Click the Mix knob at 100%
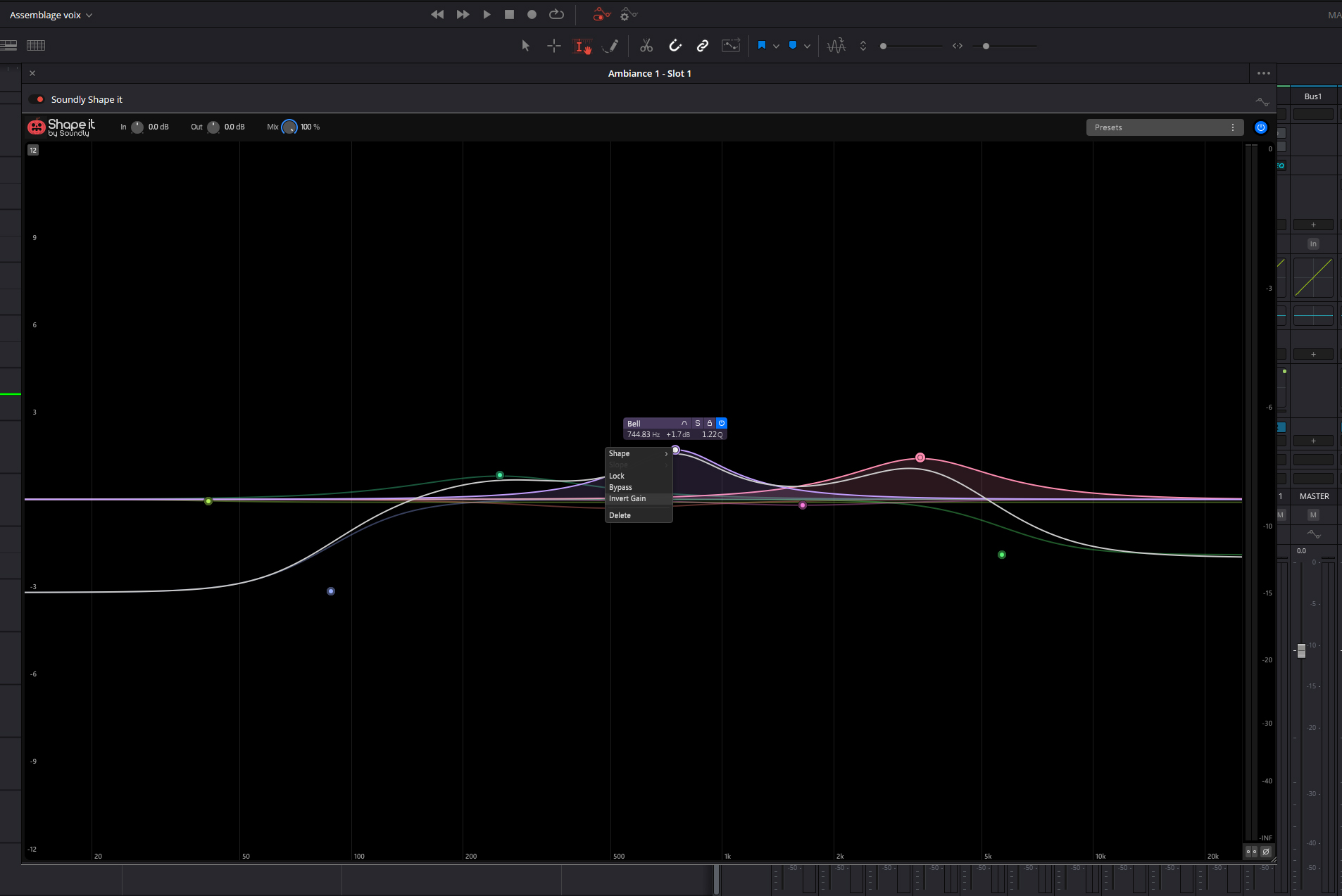 pyautogui.click(x=289, y=127)
